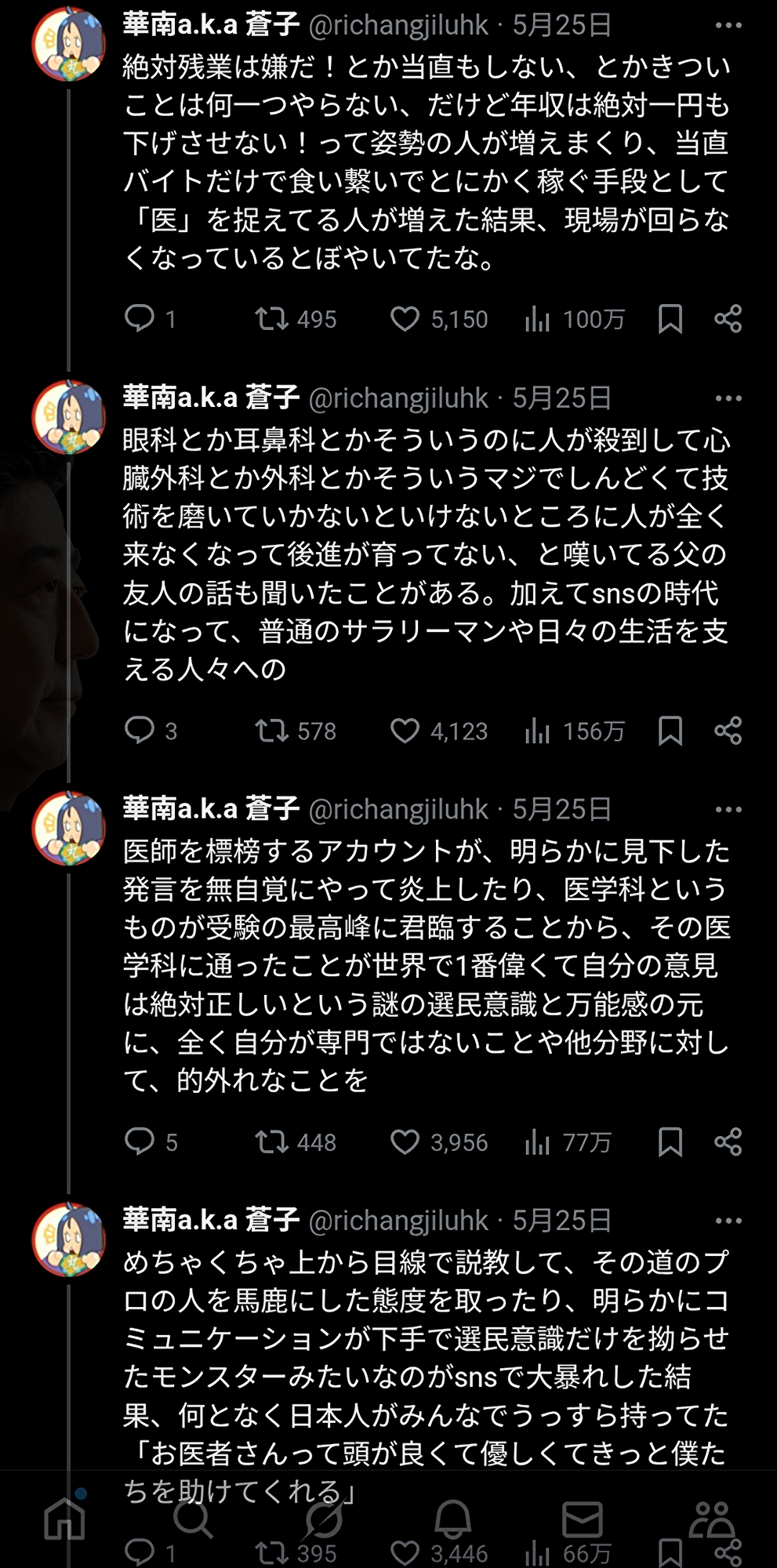Bookmark the tweet with 4,123 likes

coord(670,731)
